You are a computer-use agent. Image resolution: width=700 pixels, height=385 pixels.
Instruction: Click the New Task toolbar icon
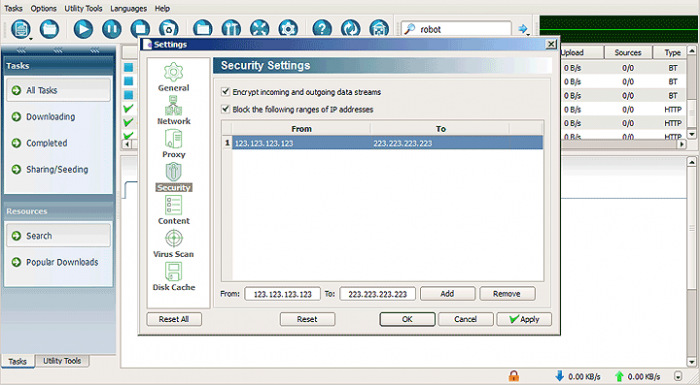point(21,29)
